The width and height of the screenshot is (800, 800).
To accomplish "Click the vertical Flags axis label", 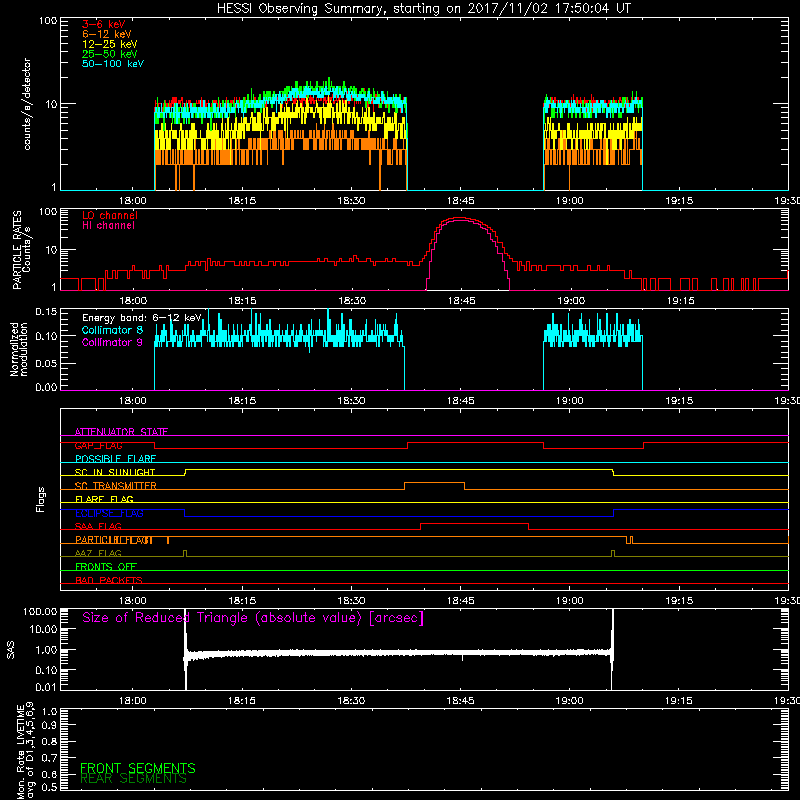I will pyautogui.click(x=41, y=499).
